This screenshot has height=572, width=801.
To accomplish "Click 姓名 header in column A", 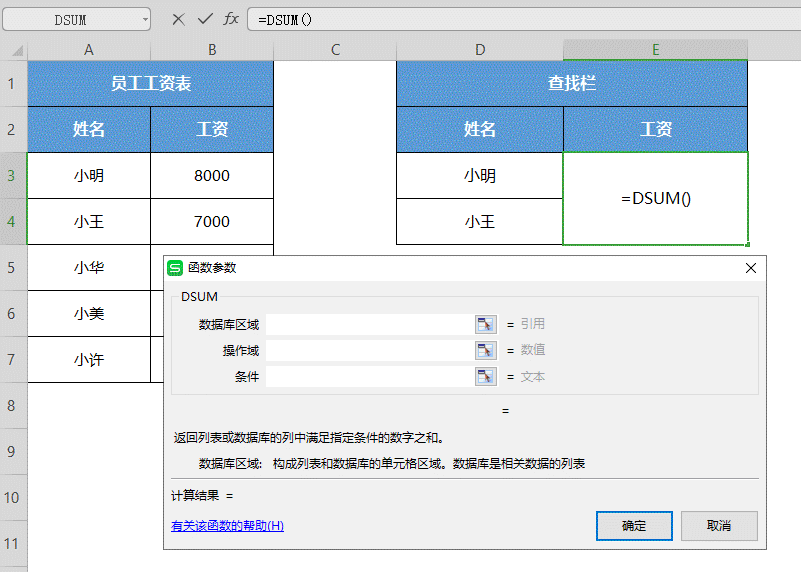I will tap(89, 129).
